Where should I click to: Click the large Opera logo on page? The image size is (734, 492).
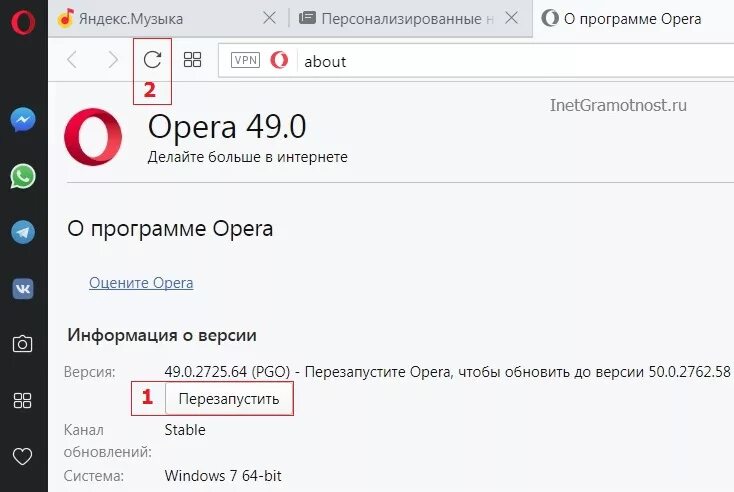click(93, 137)
